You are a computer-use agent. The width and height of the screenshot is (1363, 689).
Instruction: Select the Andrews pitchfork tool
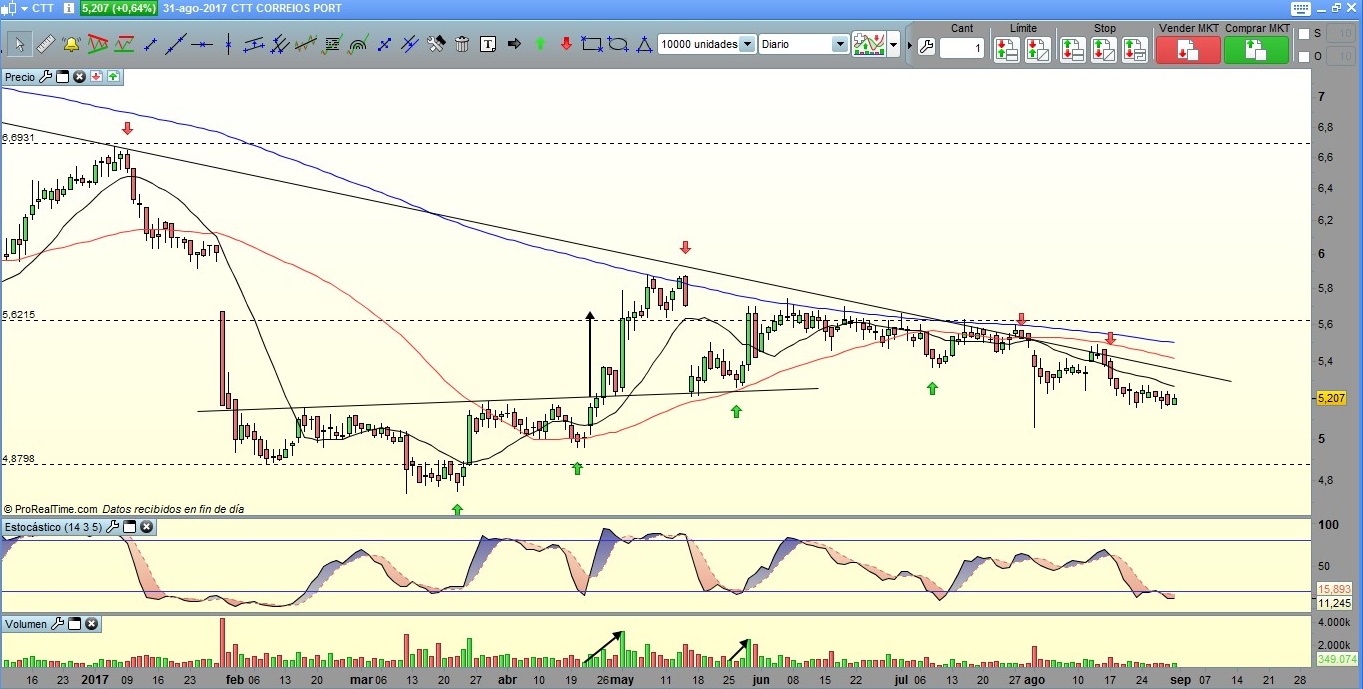[280, 44]
